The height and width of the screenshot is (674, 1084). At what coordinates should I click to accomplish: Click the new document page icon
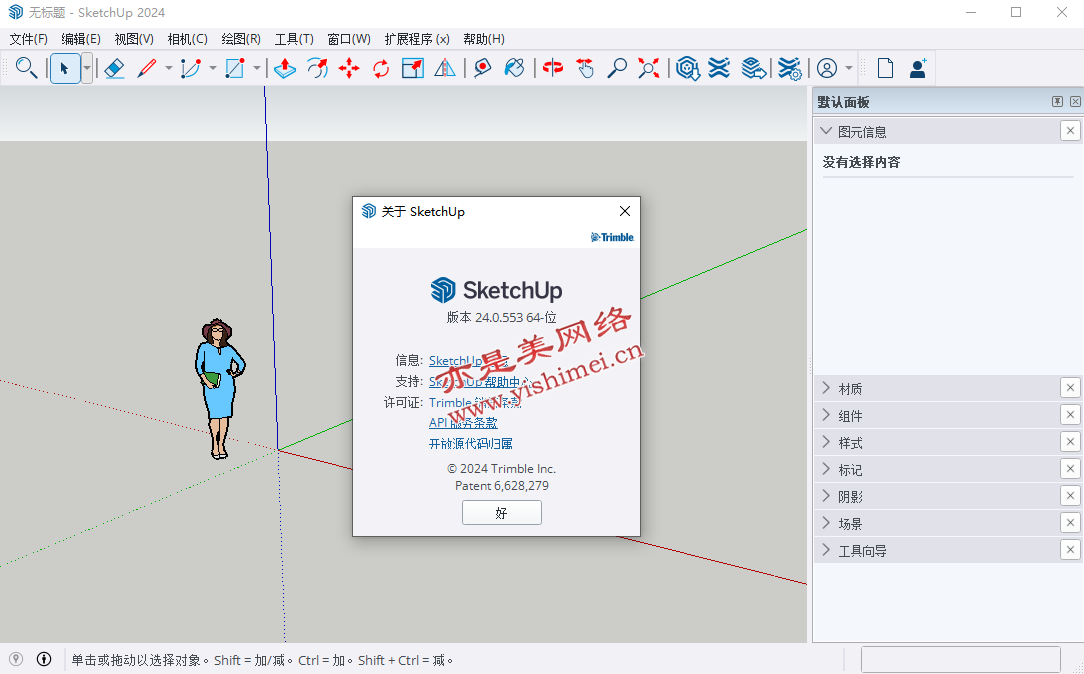886,68
